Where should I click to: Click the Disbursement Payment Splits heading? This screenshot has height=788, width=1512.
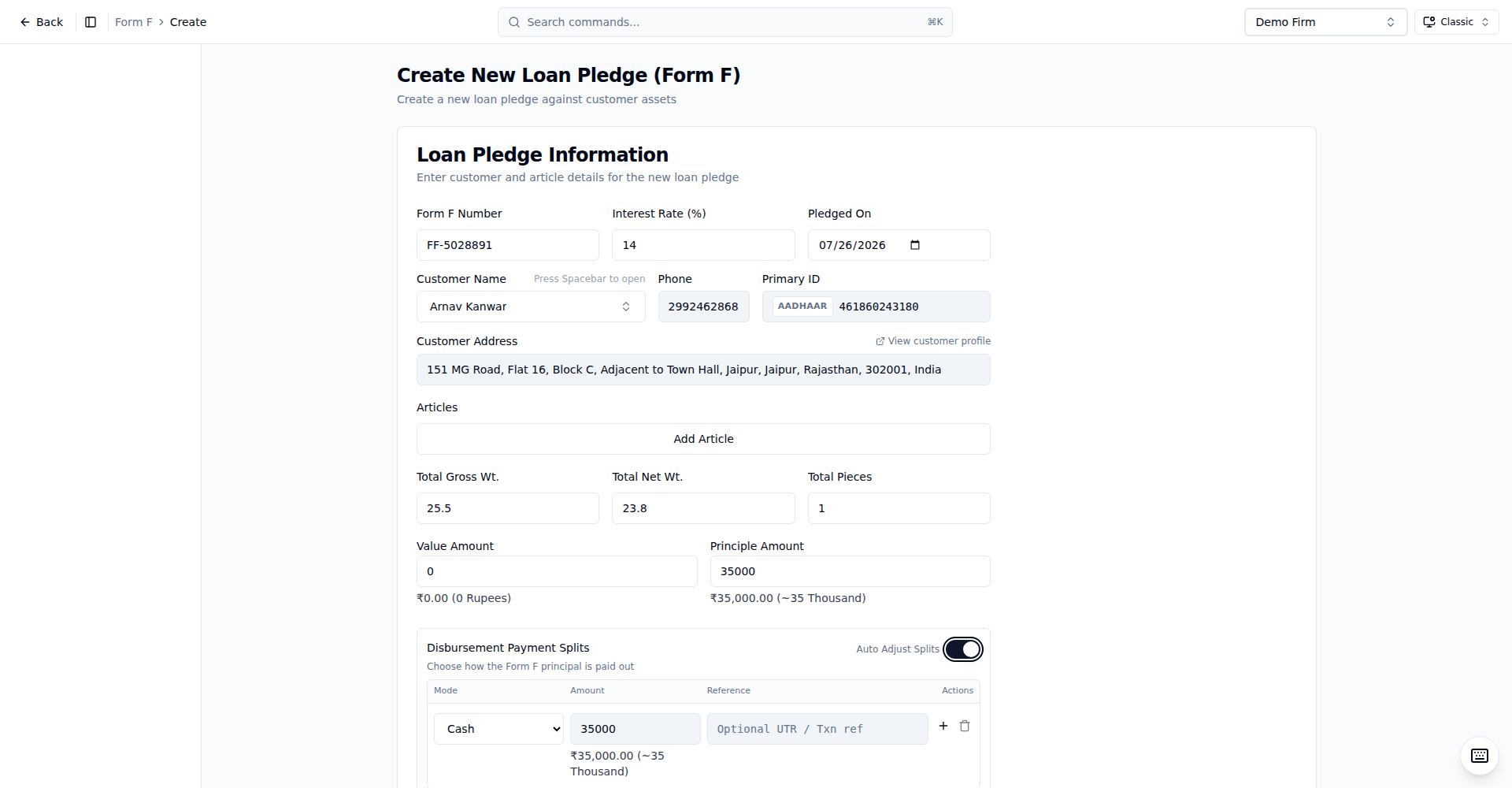coord(508,648)
